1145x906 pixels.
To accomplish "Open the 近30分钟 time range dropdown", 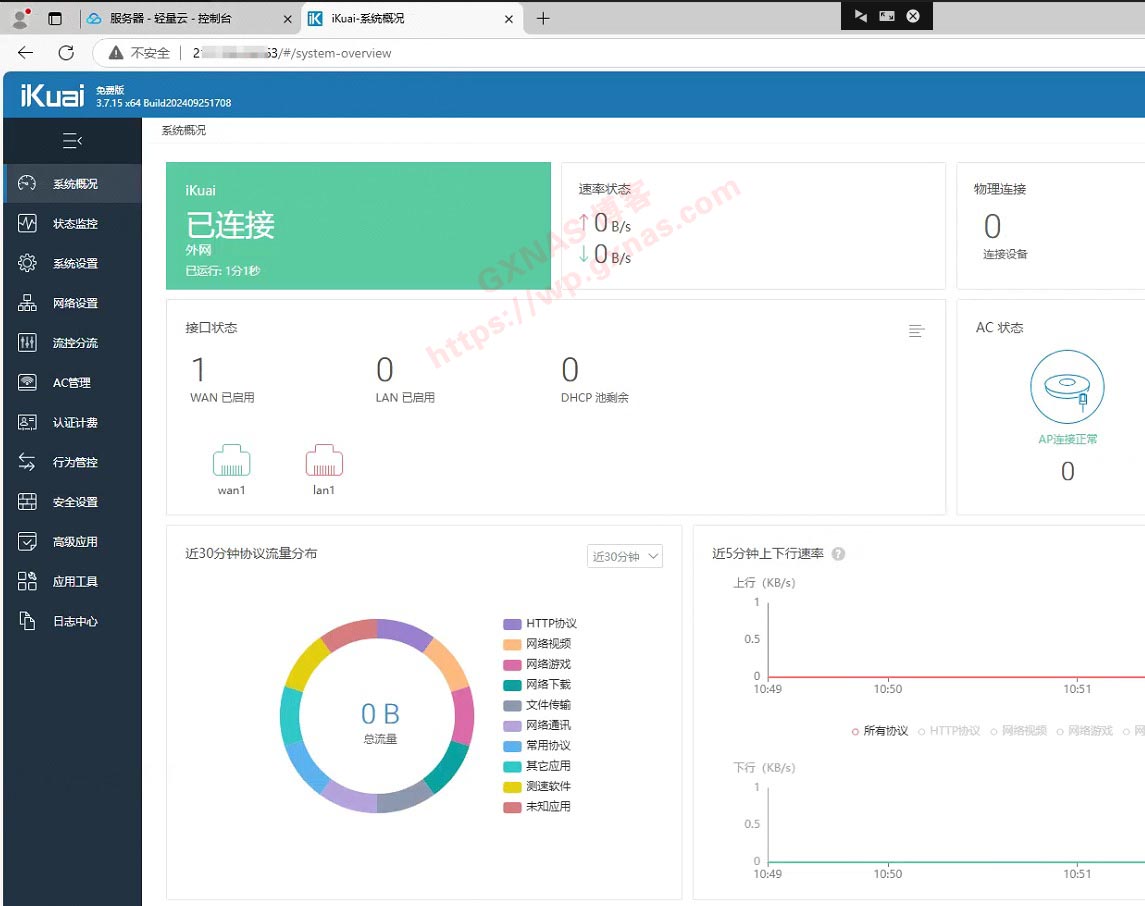I will pyautogui.click(x=624, y=556).
